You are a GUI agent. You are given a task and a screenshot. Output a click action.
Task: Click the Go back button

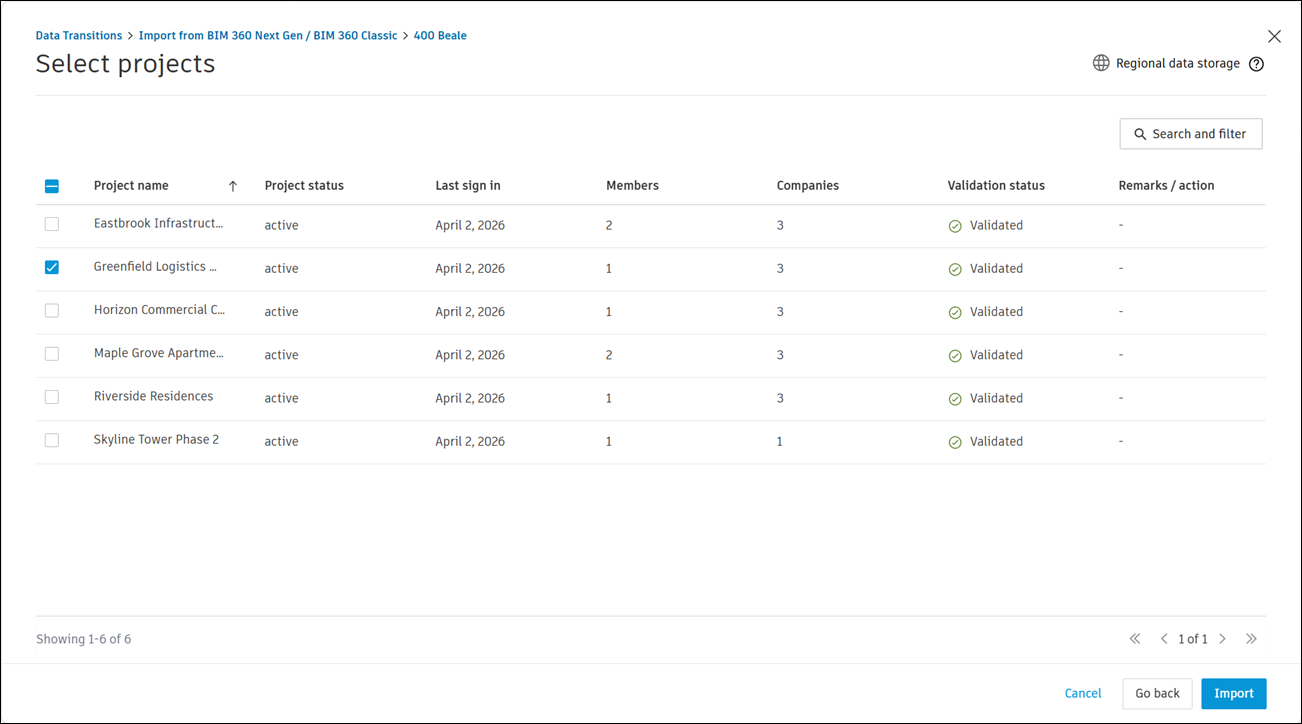1157,693
